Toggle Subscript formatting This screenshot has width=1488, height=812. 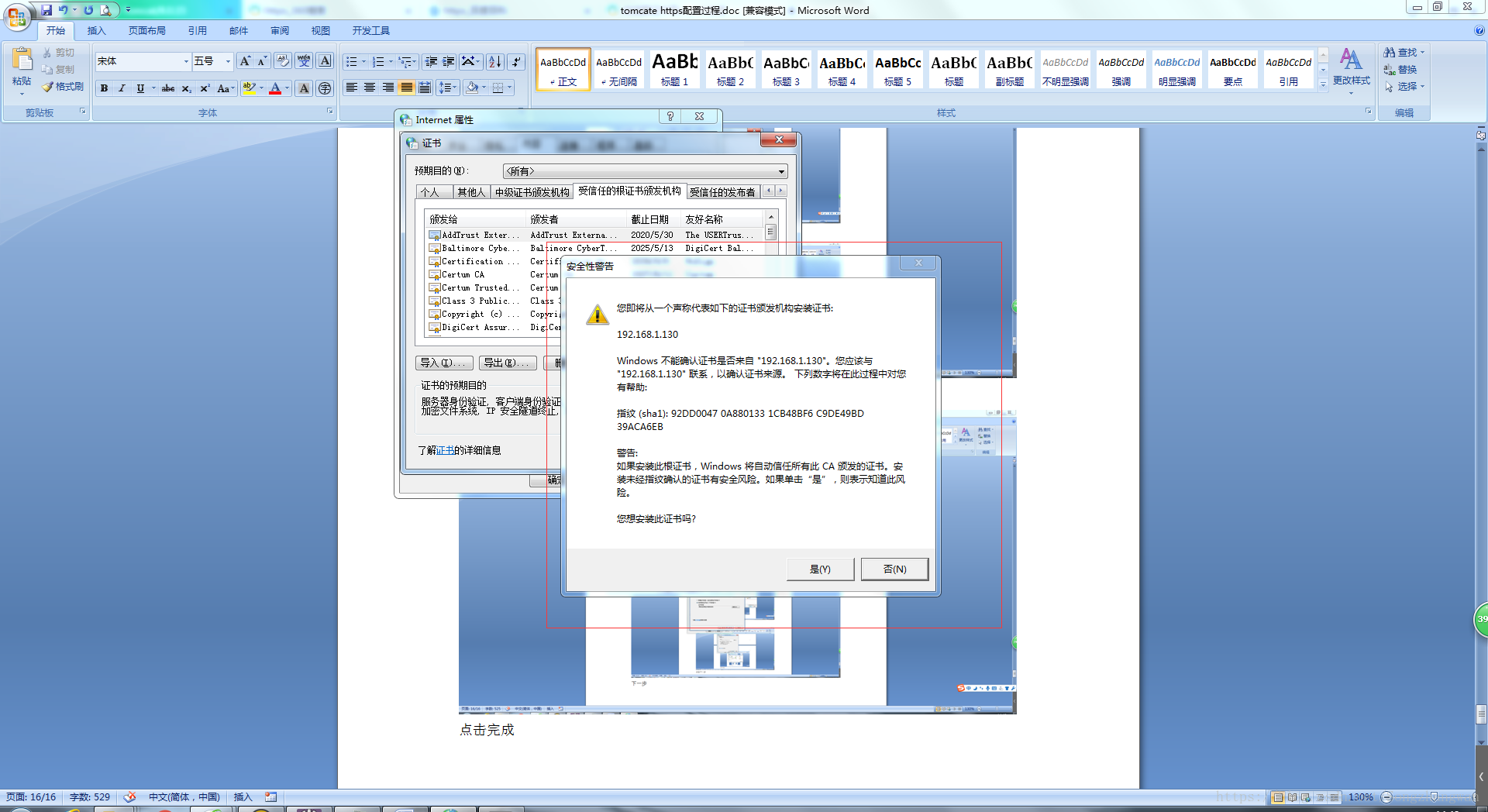(x=186, y=88)
